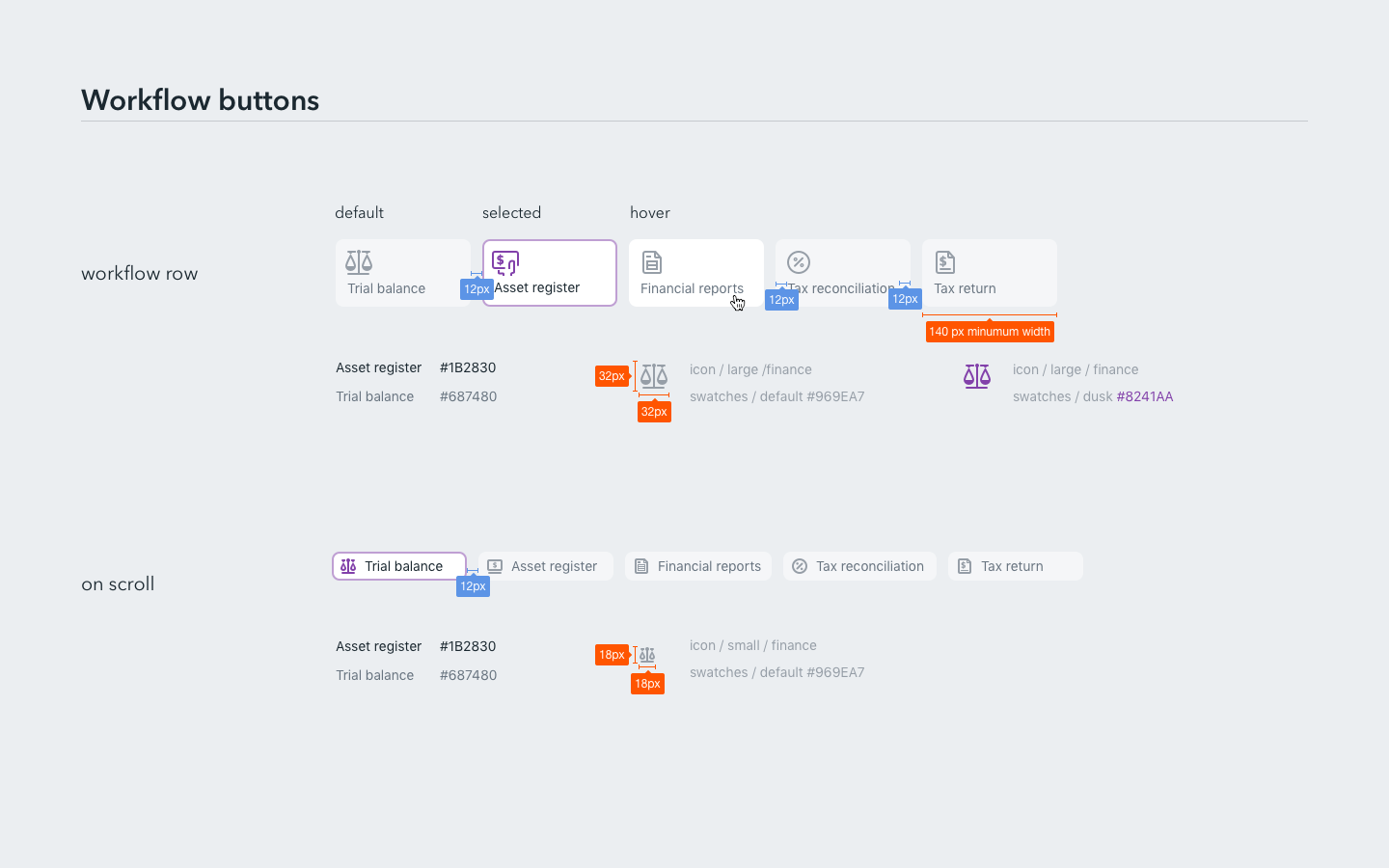Click '#1B2830' in the on scroll specs
Screen dimensions: 1389x868
pyautogui.click(x=468, y=646)
